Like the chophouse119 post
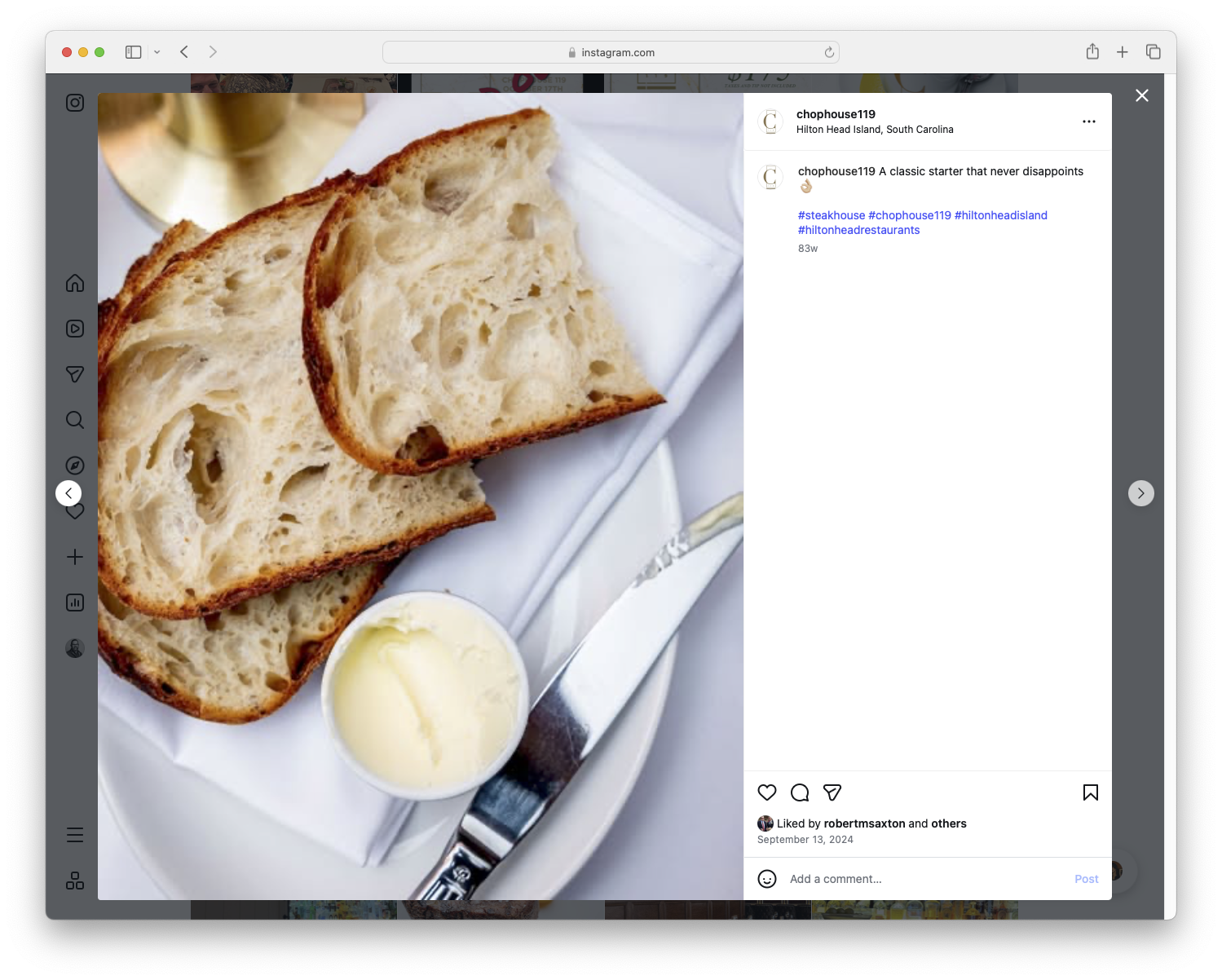Viewport: 1222px width, 980px height. (x=766, y=792)
